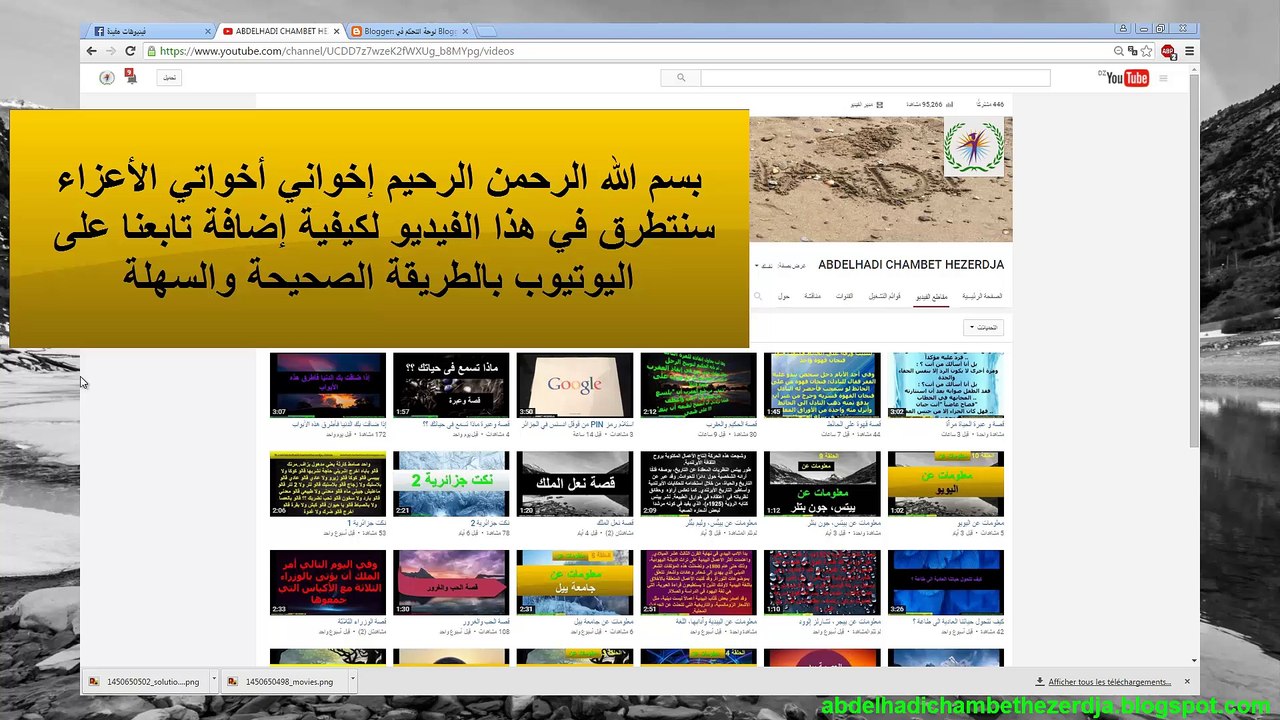Click the YouTube upload button
The height and width of the screenshot is (720, 1280).
coord(170,78)
